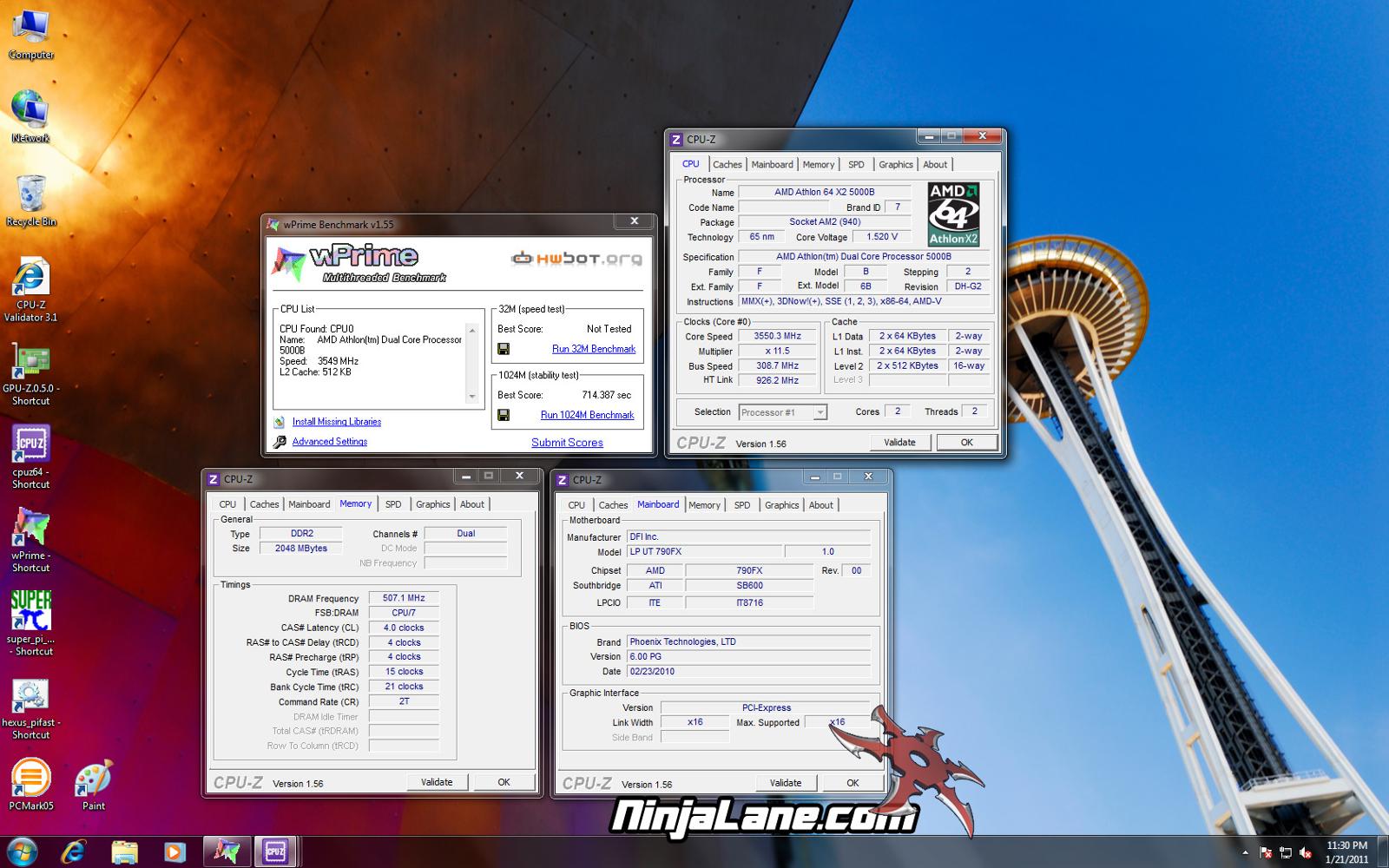Click the Advanced Settings wrench icon
Viewport: 1389px width, 868px height.
[x=280, y=442]
